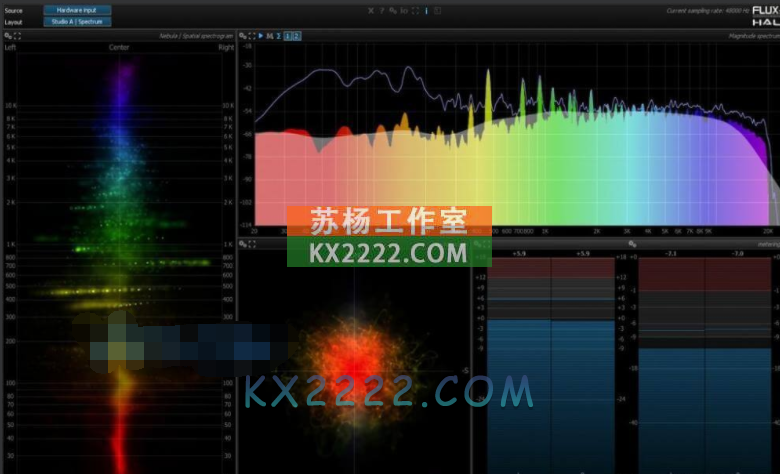Screen dimensions: 780x474
Task: Open the Nebula panel settings gear
Action: click(8, 36)
